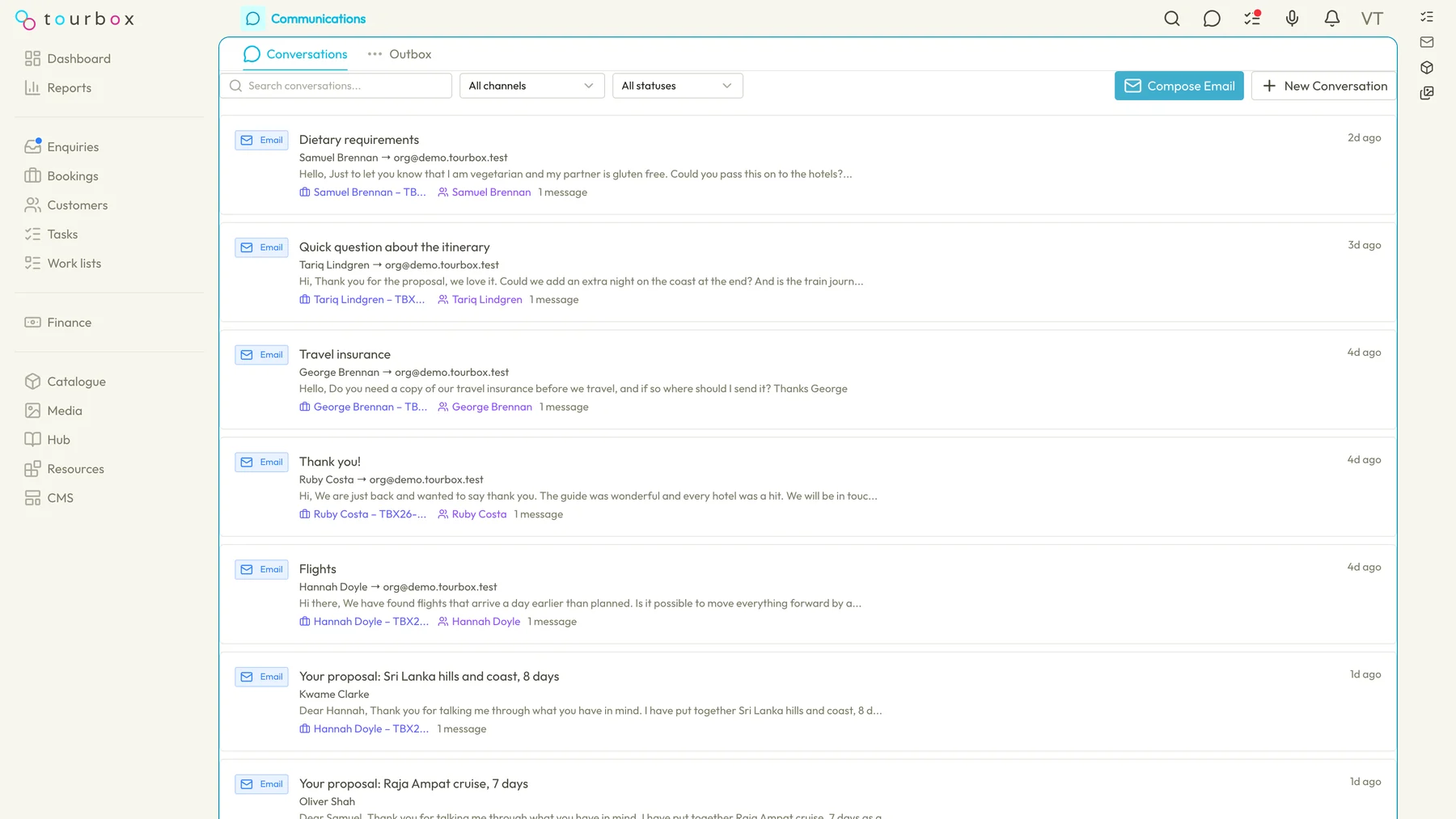Click the envelope icon in right rail
1456x819 pixels.
pyautogui.click(x=1427, y=42)
